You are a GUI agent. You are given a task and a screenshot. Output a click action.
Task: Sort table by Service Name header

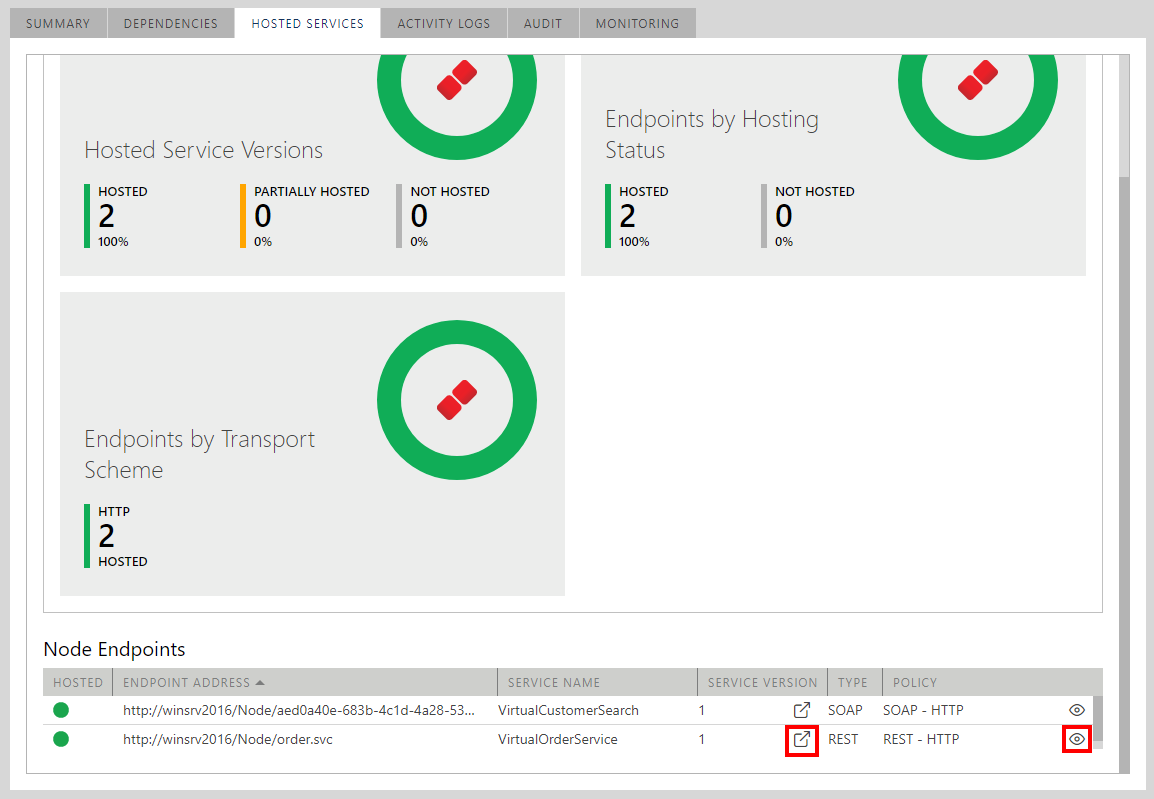coord(553,683)
